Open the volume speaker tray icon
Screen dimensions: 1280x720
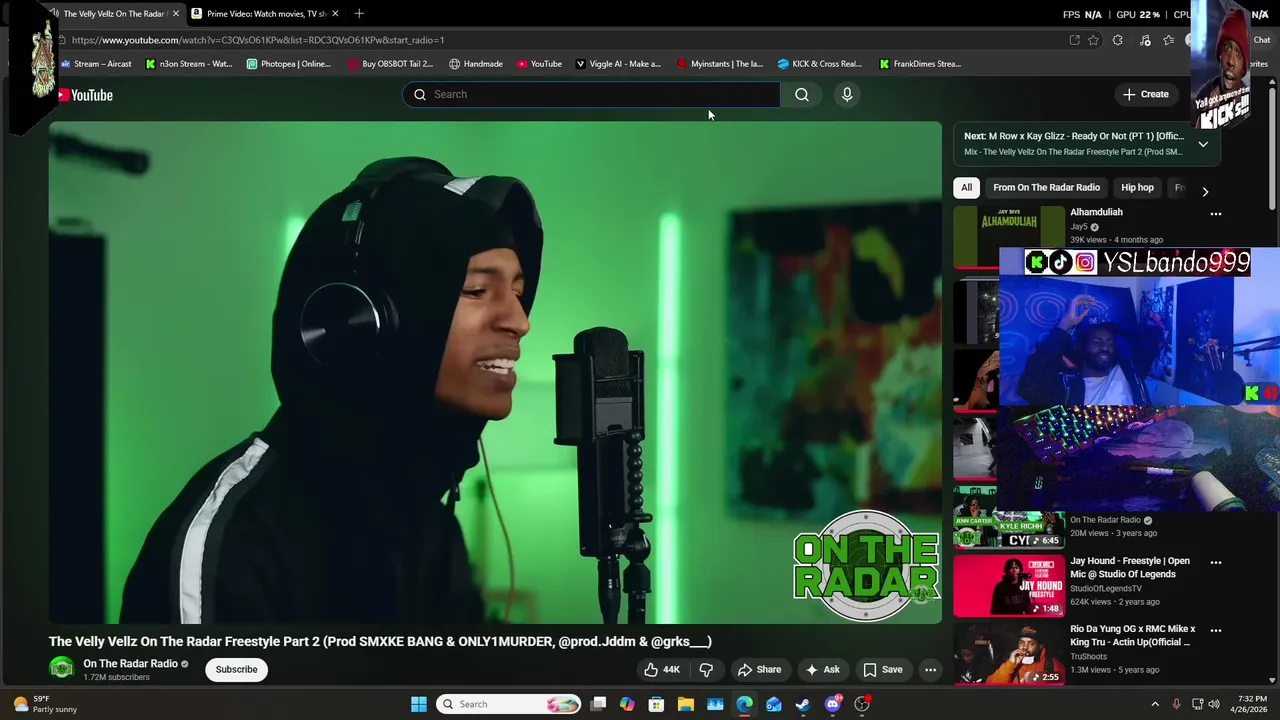[x=1213, y=704]
